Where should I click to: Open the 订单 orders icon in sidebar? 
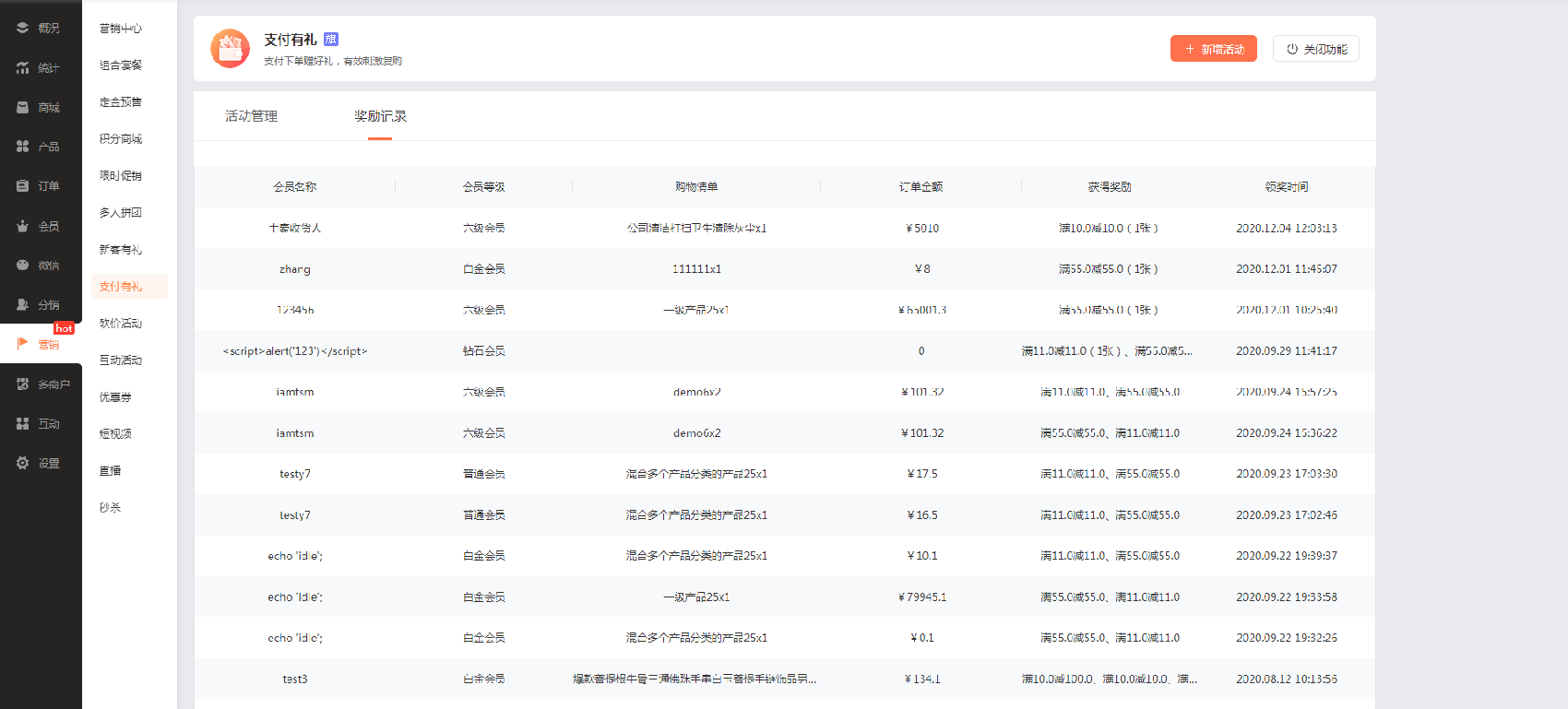click(x=22, y=186)
